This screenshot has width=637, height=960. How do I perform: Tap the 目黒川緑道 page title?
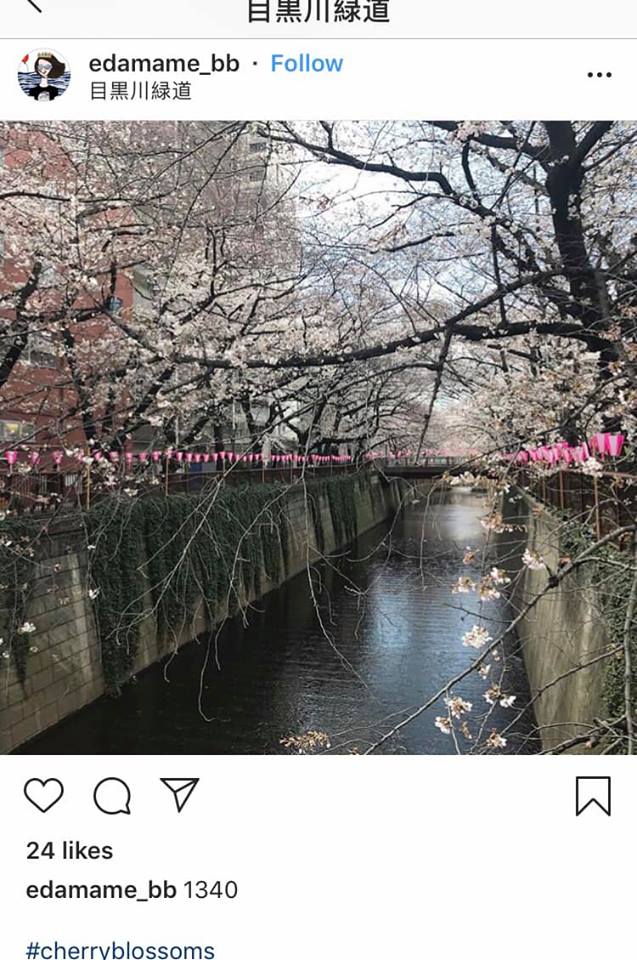pos(318,11)
